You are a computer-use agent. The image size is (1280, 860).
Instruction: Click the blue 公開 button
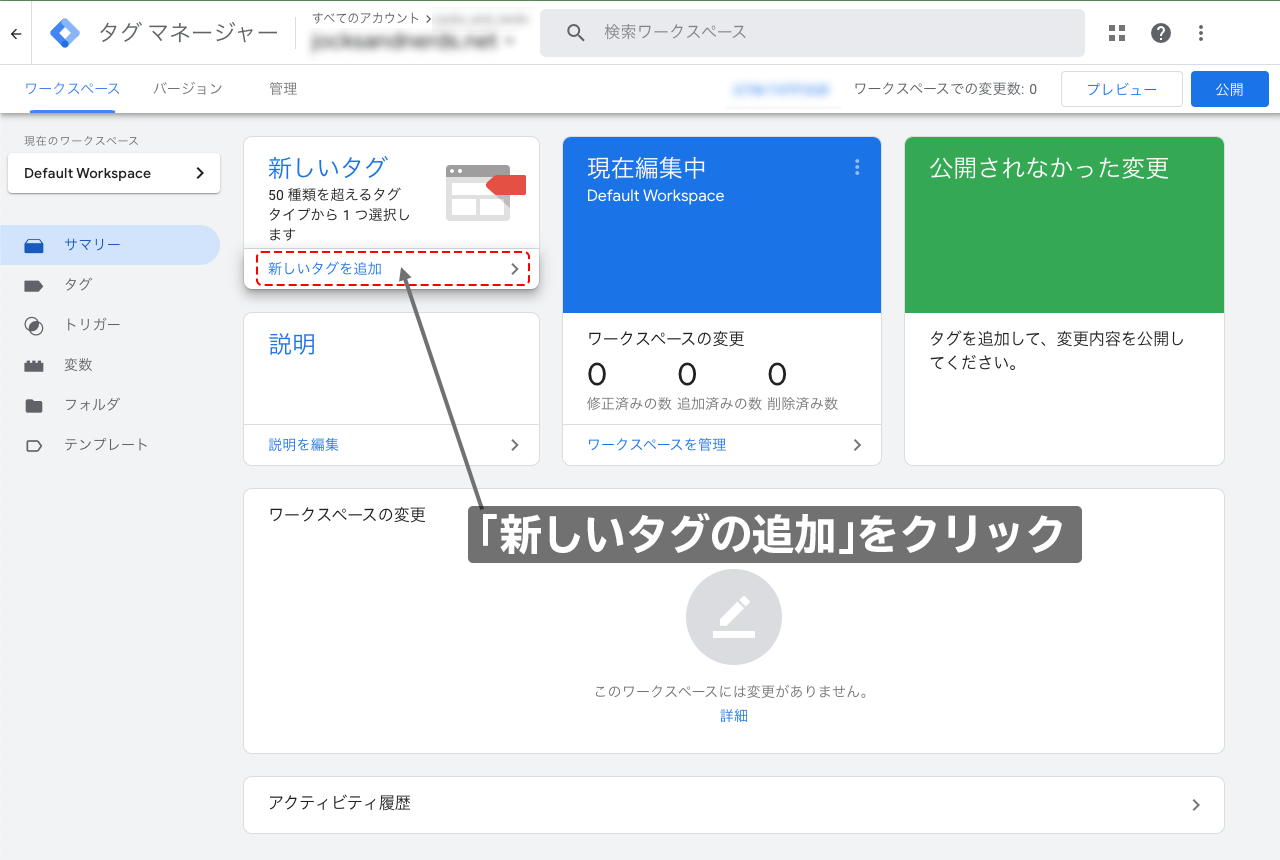(x=1229, y=88)
